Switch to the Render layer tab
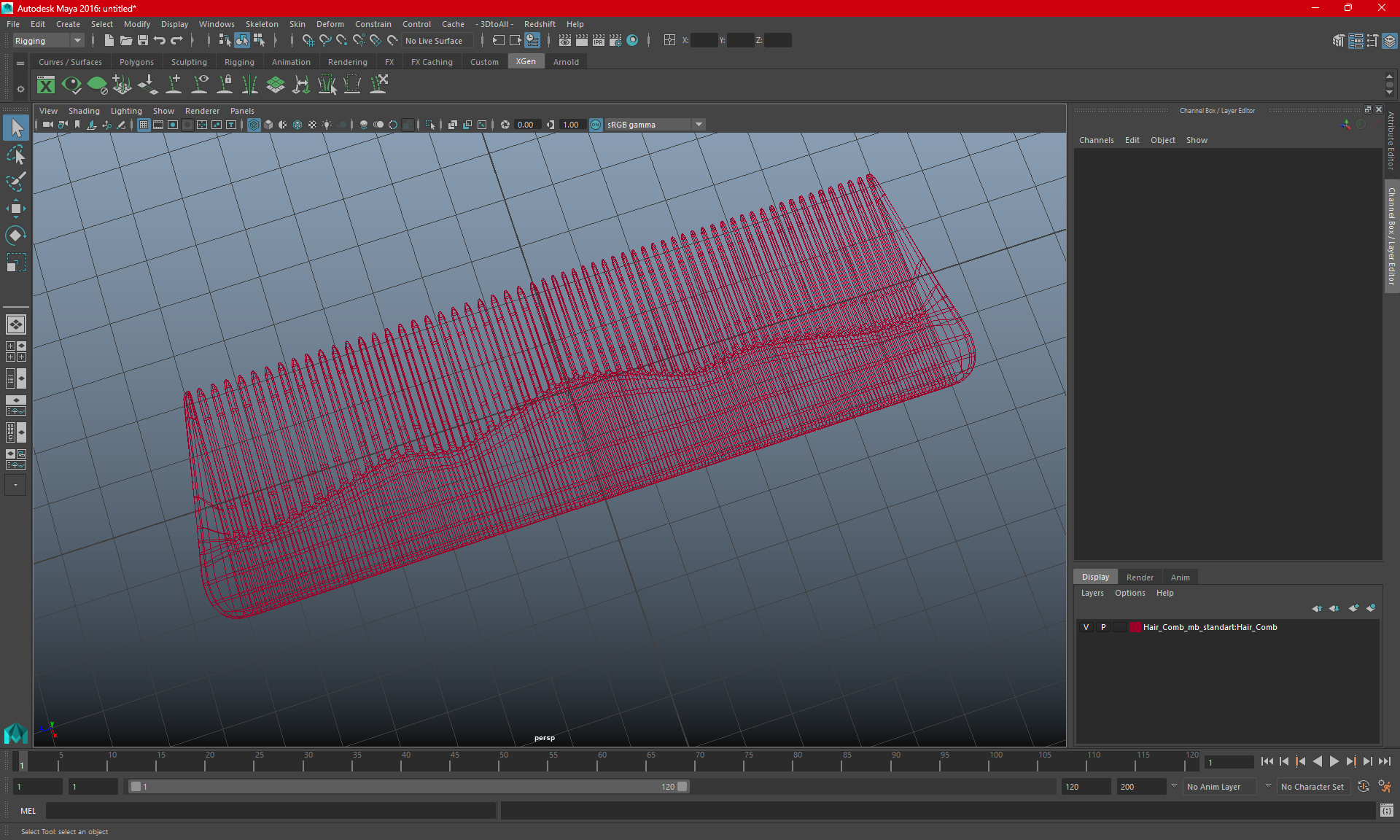The height and width of the screenshot is (840, 1400). (x=1140, y=577)
